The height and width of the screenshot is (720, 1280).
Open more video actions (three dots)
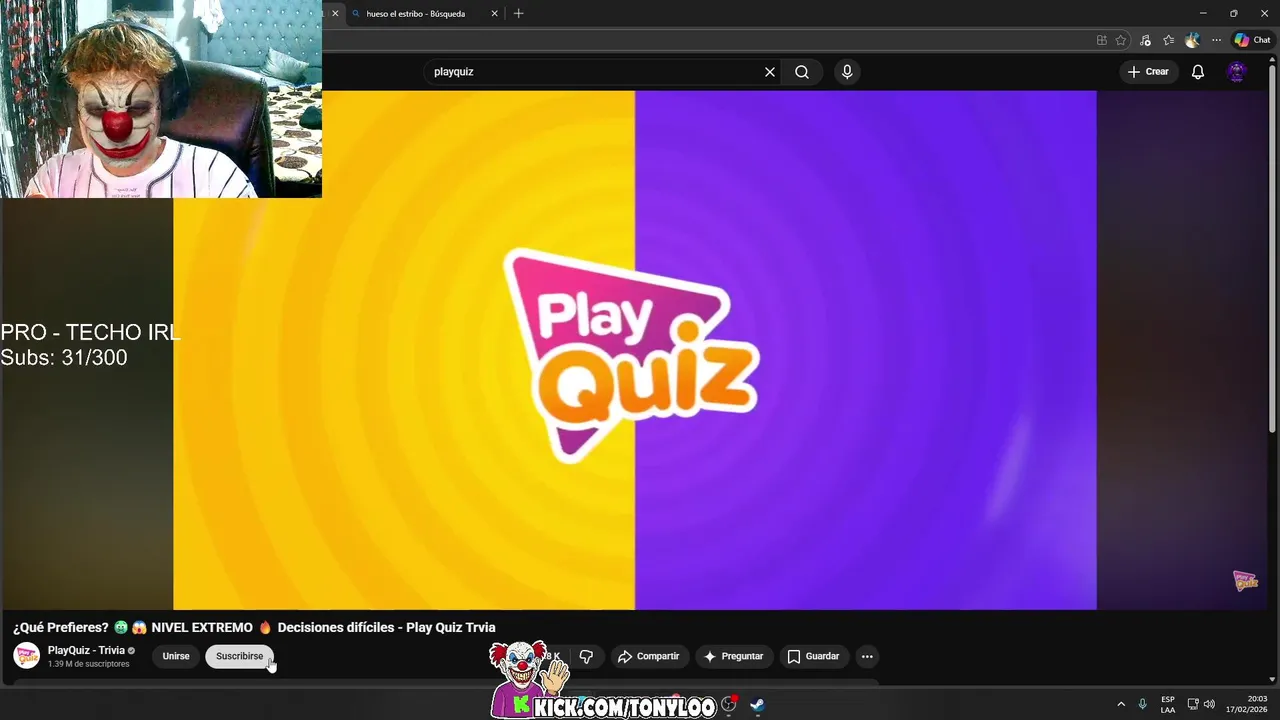point(867,656)
